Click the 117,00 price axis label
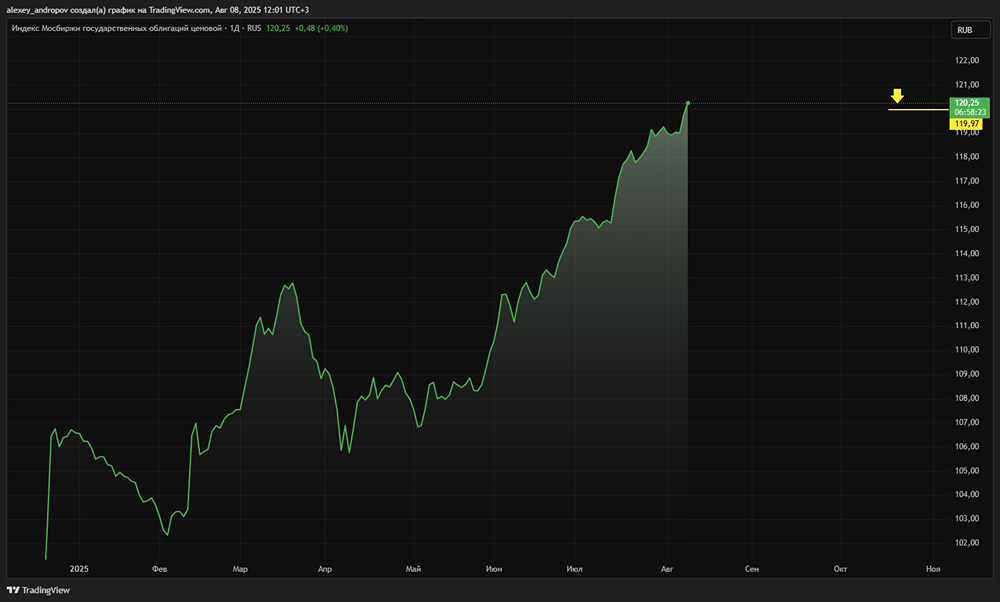Viewport: 1000px width, 602px height. (967, 181)
